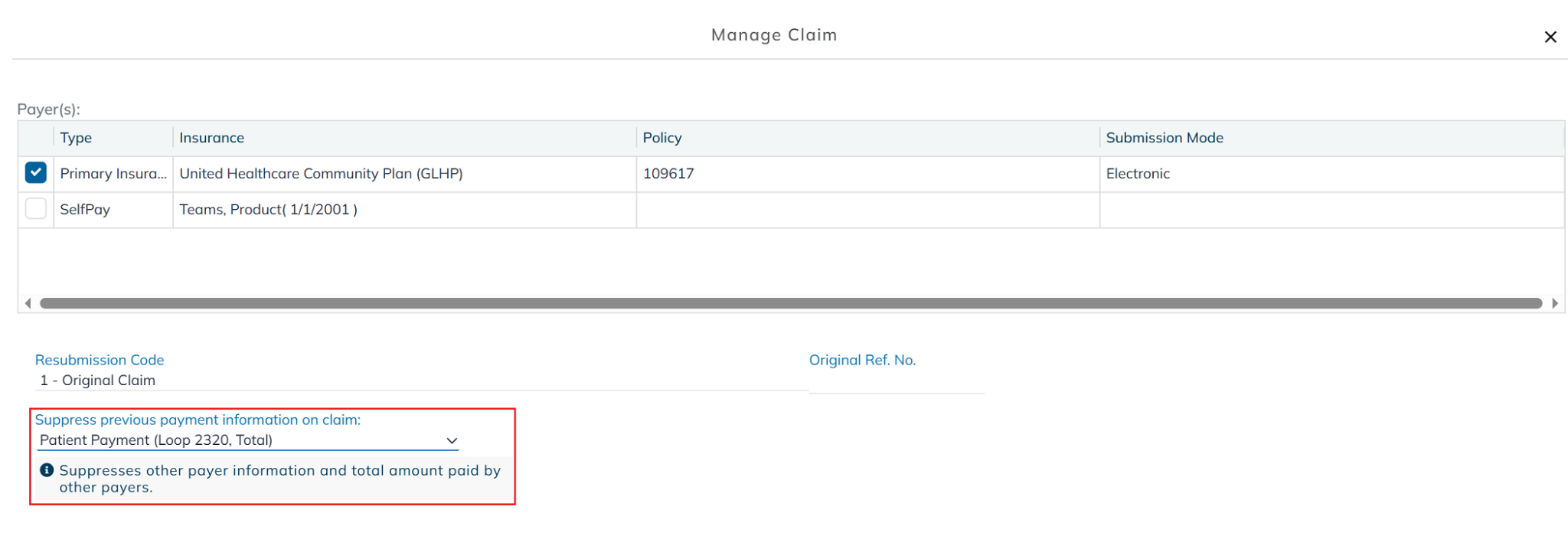Viewport: 1568px width, 536px height.
Task: Click the Submission Mode column header
Action: (1165, 138)
